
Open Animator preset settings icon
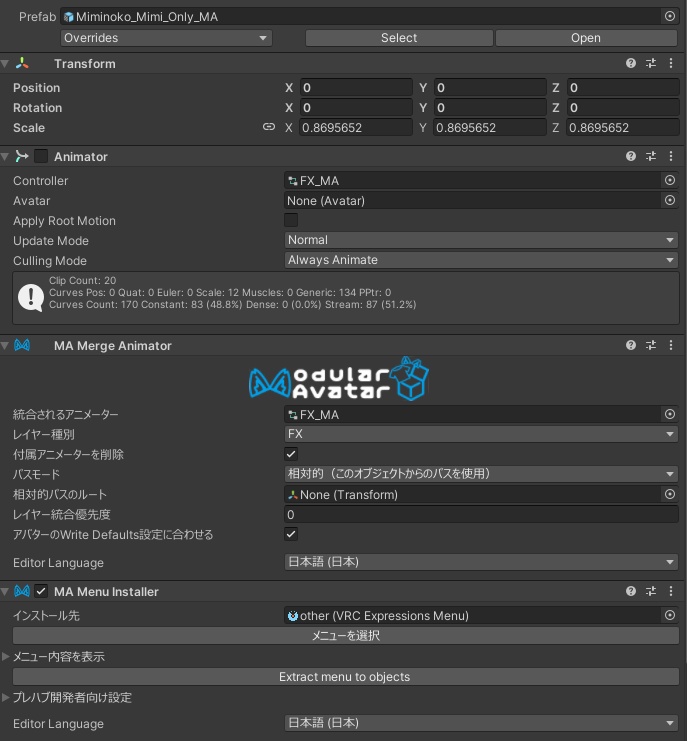point(651,156)
